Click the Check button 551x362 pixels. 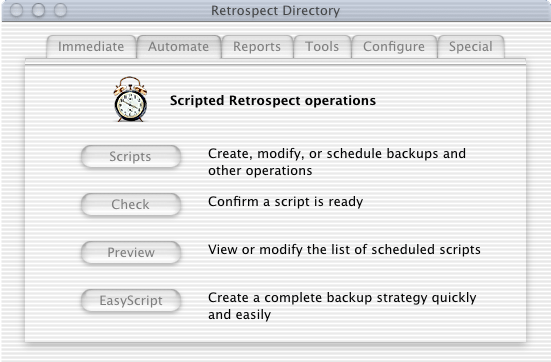point(131,204)
